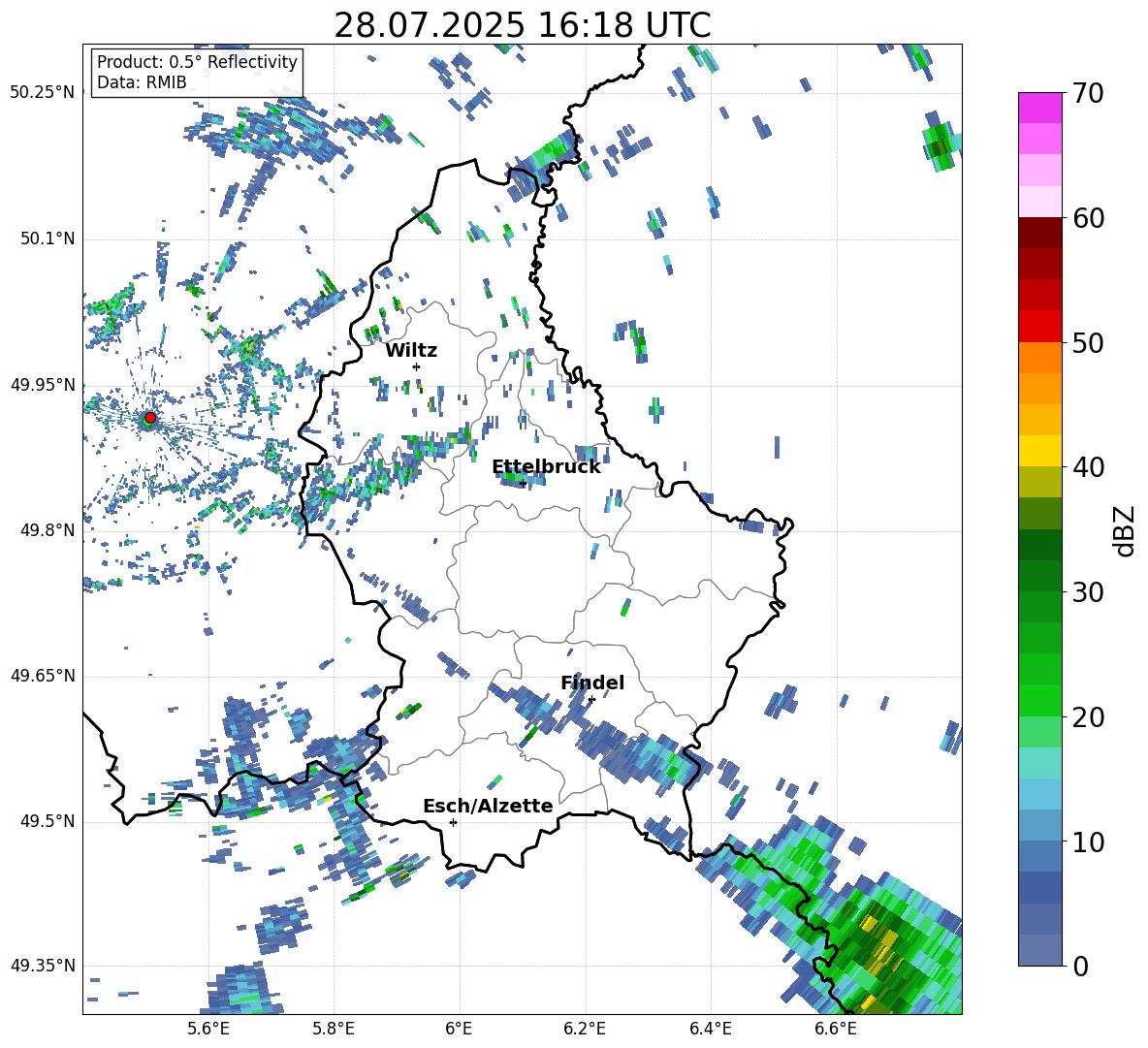
Task: Click the bright red swatch above 50 dBZ
Action: coord(1039,327)
